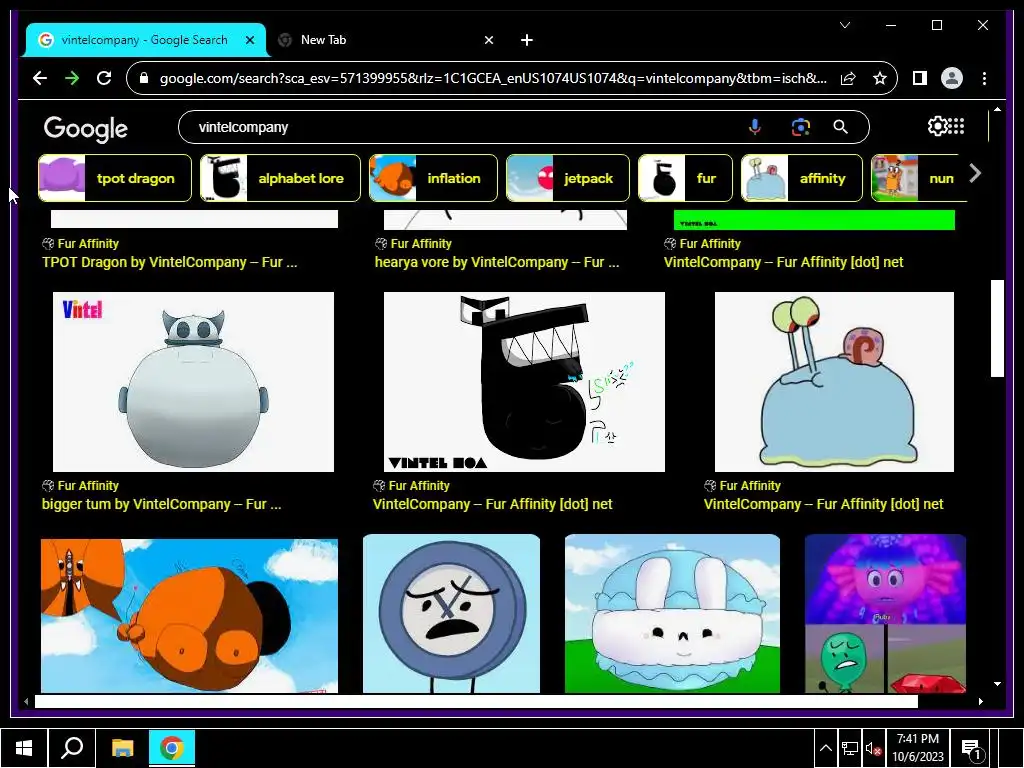The image size is (1024, 768).
Task: Open the pink character collage thumbnail
Action: (885, 613)
